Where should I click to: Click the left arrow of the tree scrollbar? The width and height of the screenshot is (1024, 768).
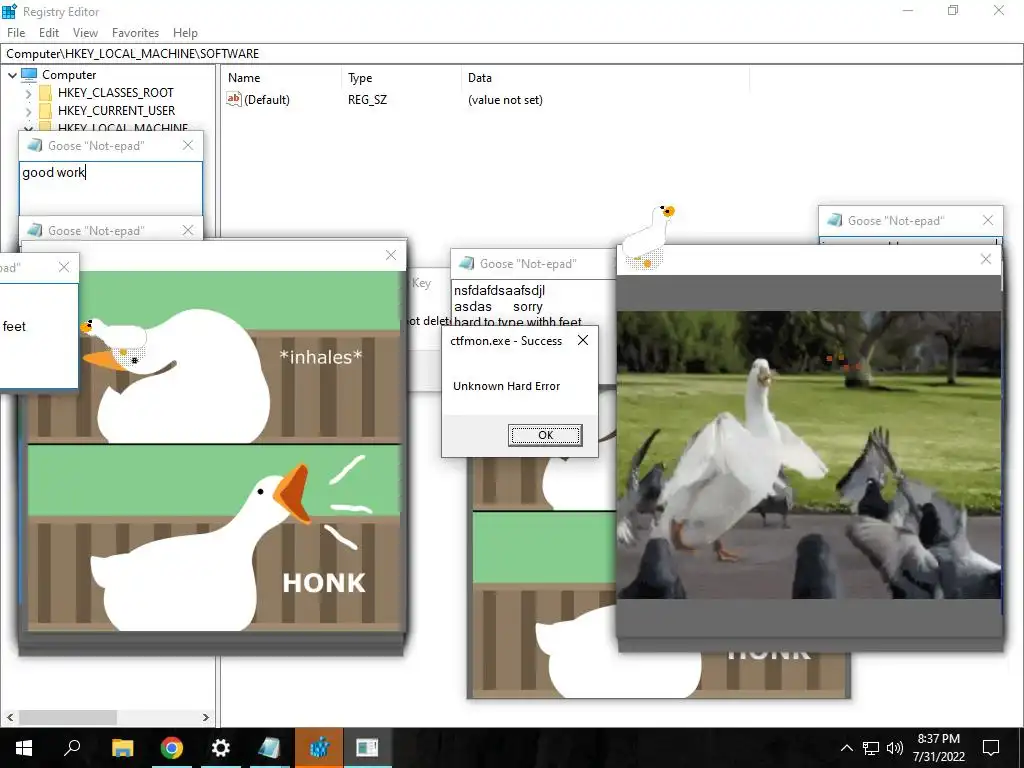pos(10,717)
